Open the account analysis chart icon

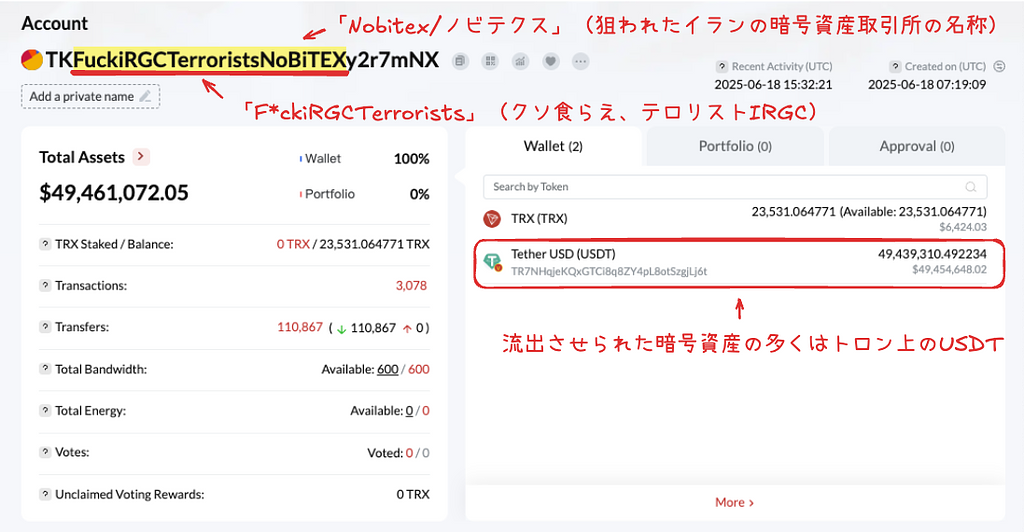point(520,61)
